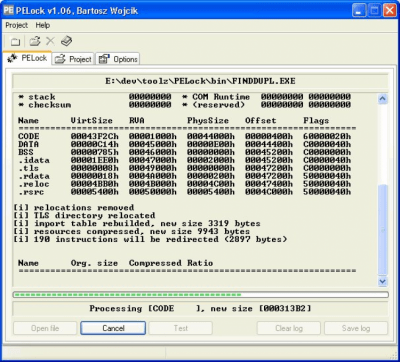Viewport: 400px width, 362px height.
Task: Click the 'Compressed Ratio' column header
Action: click(171, 263)
